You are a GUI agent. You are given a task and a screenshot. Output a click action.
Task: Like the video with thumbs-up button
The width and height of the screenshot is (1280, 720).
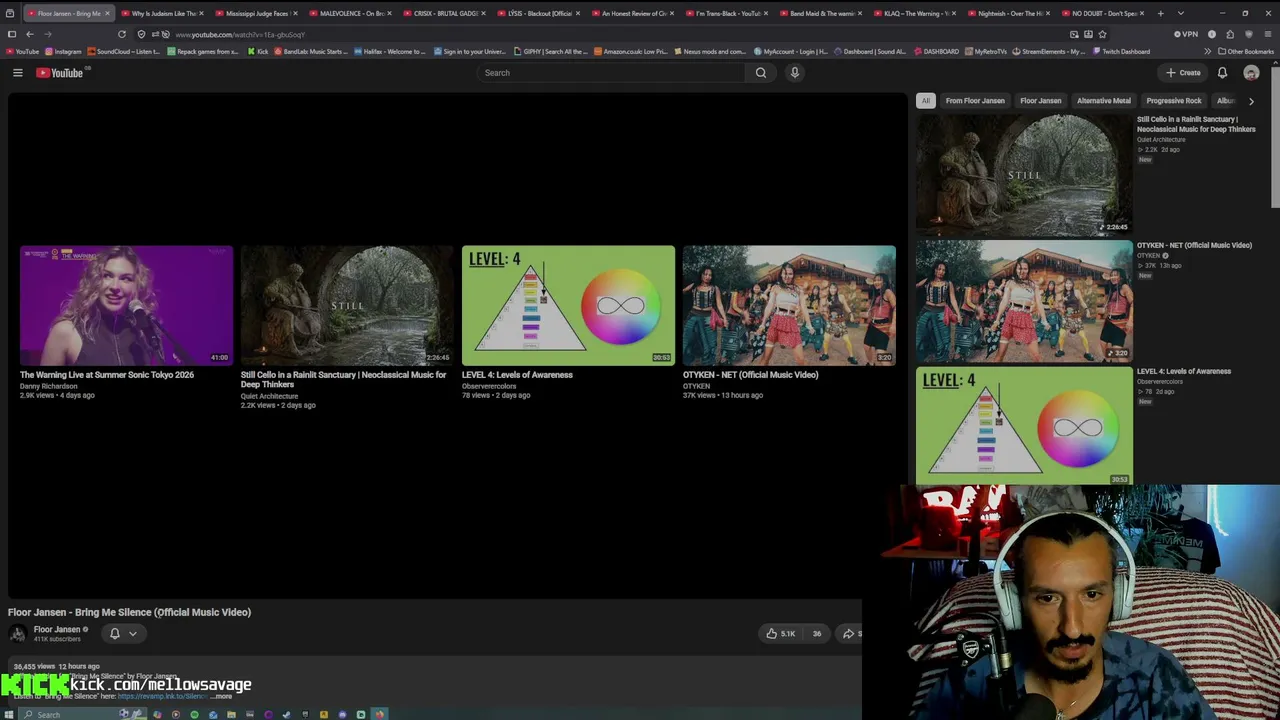(781, 633)
